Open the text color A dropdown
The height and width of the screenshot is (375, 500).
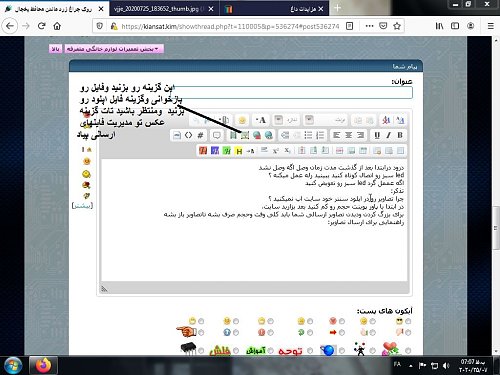260,120
